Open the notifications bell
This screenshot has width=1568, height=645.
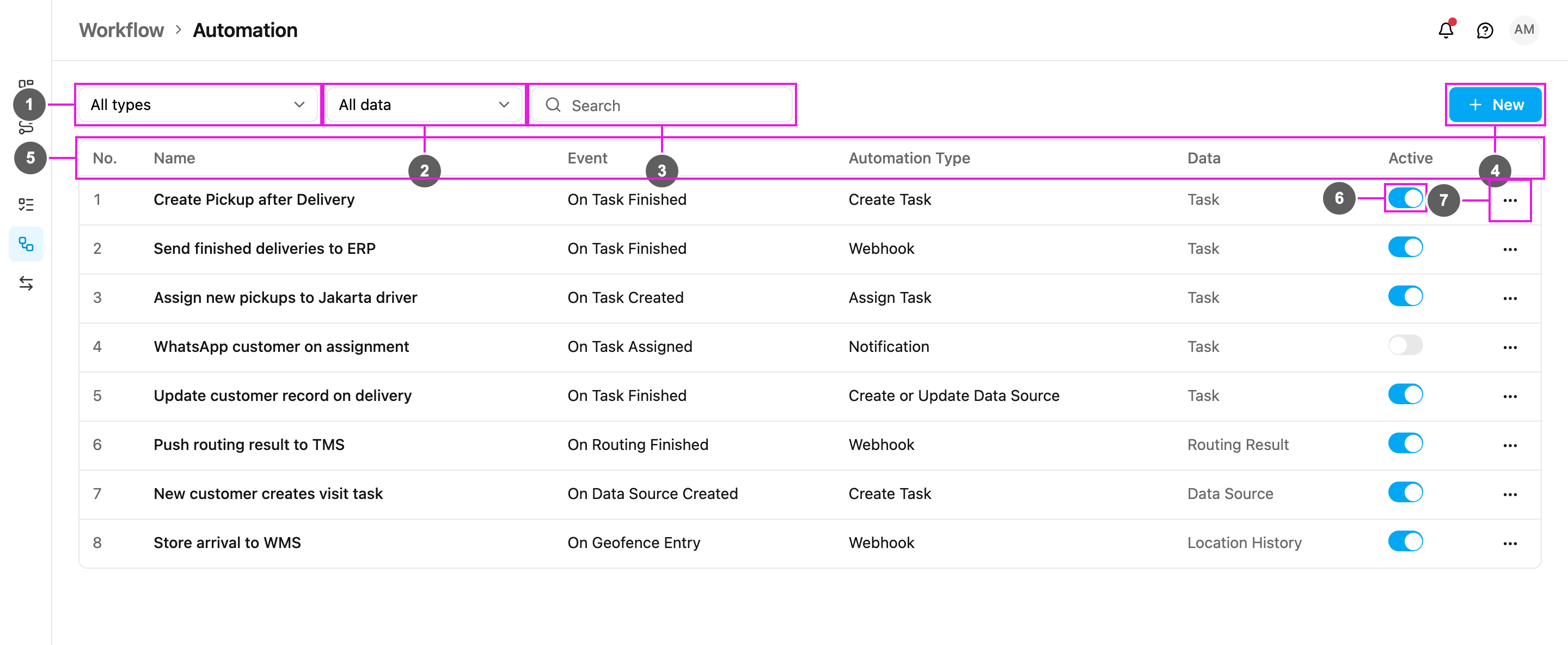(x=1445, y=30)
